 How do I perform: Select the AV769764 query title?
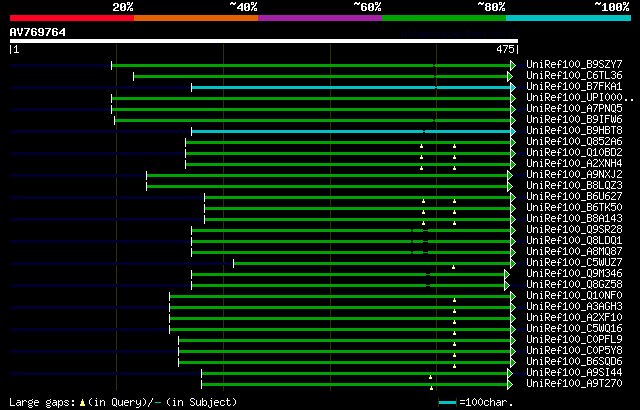point(38,32)
